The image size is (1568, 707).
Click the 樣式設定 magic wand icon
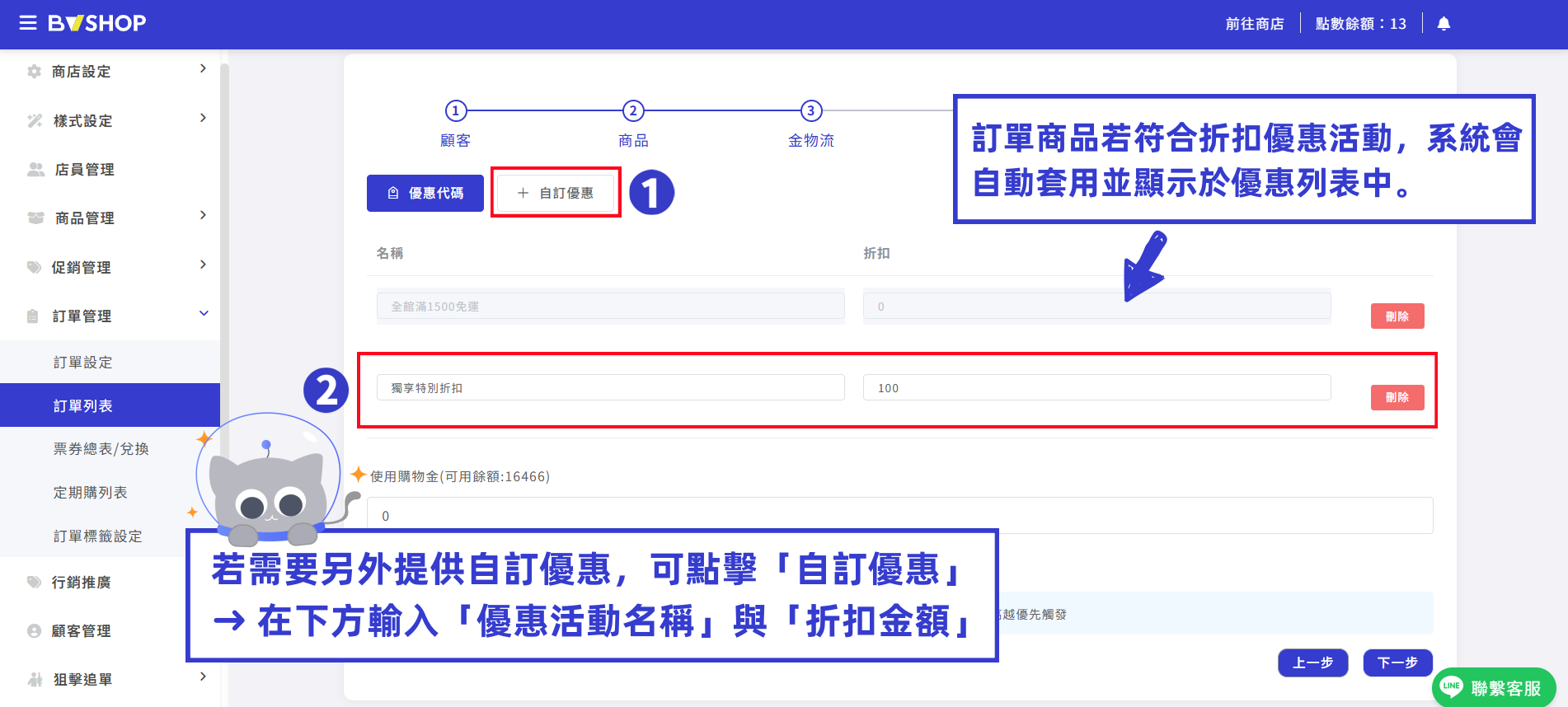click(35, 120)
